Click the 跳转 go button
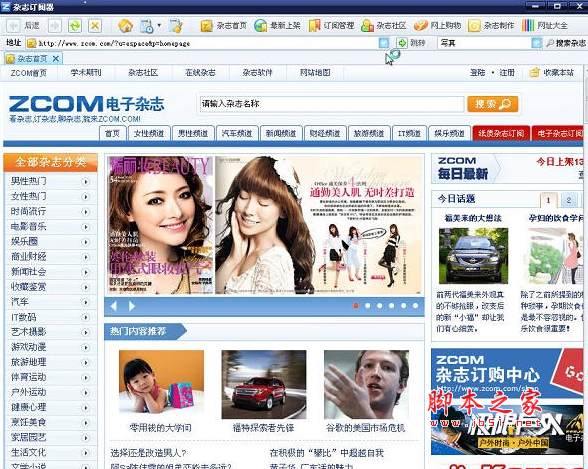Image resolution: width=588 pixels, height=469 pixels. point(412,43)
